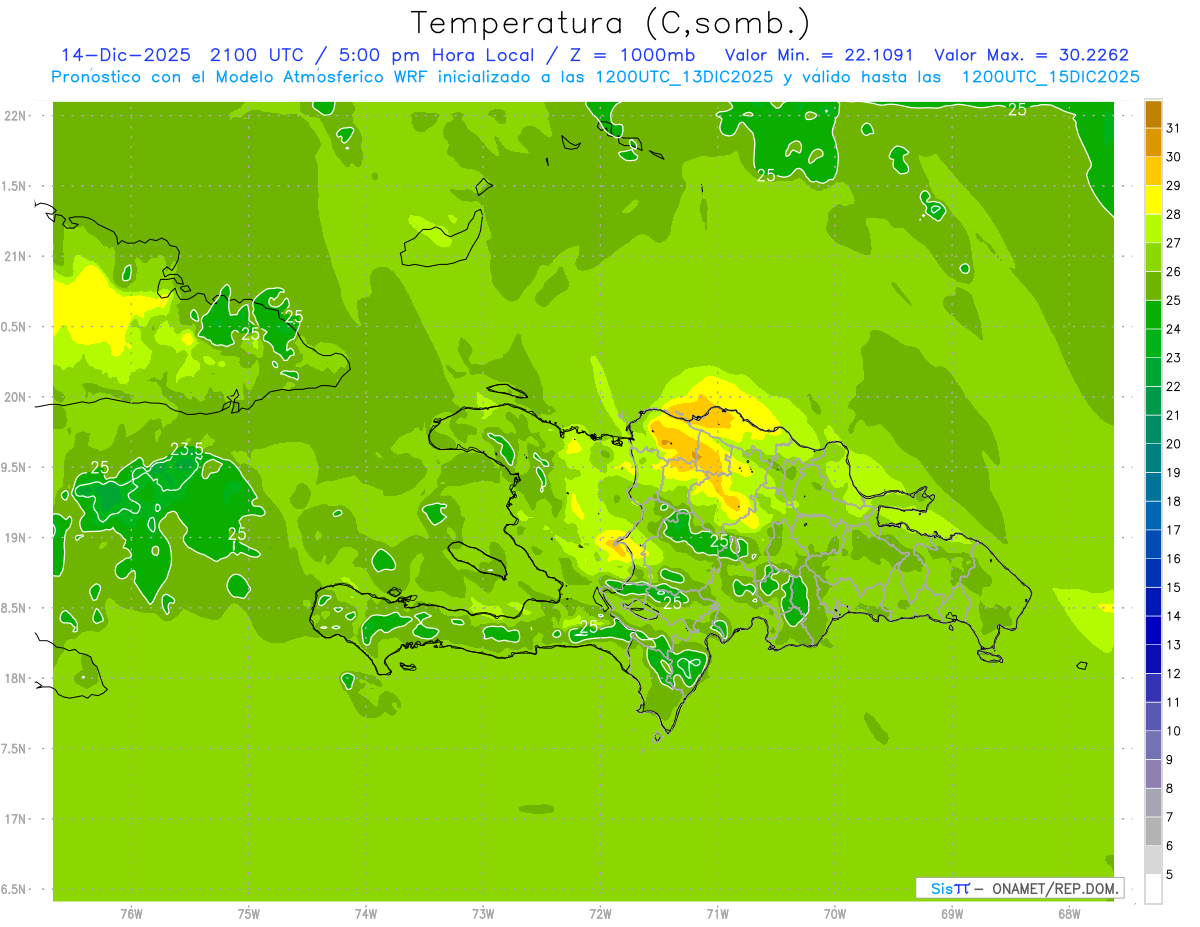This screenshot has width=1200, height=927.
Task: Select the '2100 UTC' time text
Action: [x=255, y=55]
